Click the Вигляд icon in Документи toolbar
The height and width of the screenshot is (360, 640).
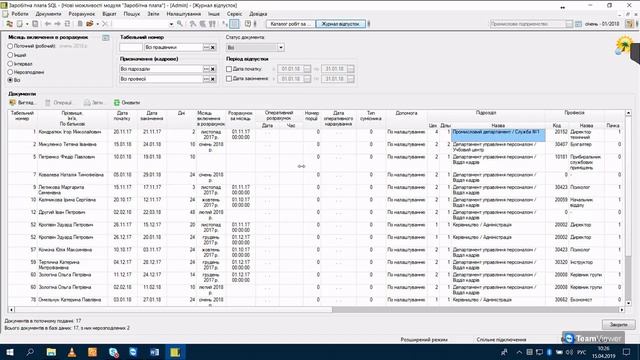(x=13, y=102)
